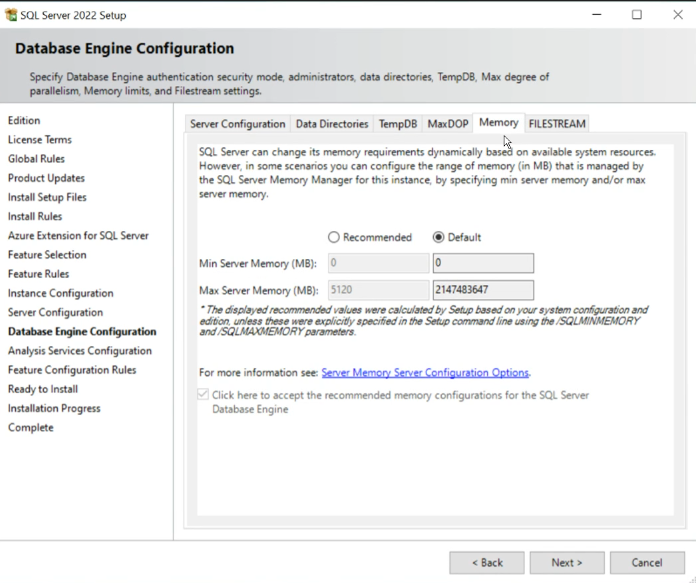
Task: Select the Default radio button
Action: click(x=439, y=238)
